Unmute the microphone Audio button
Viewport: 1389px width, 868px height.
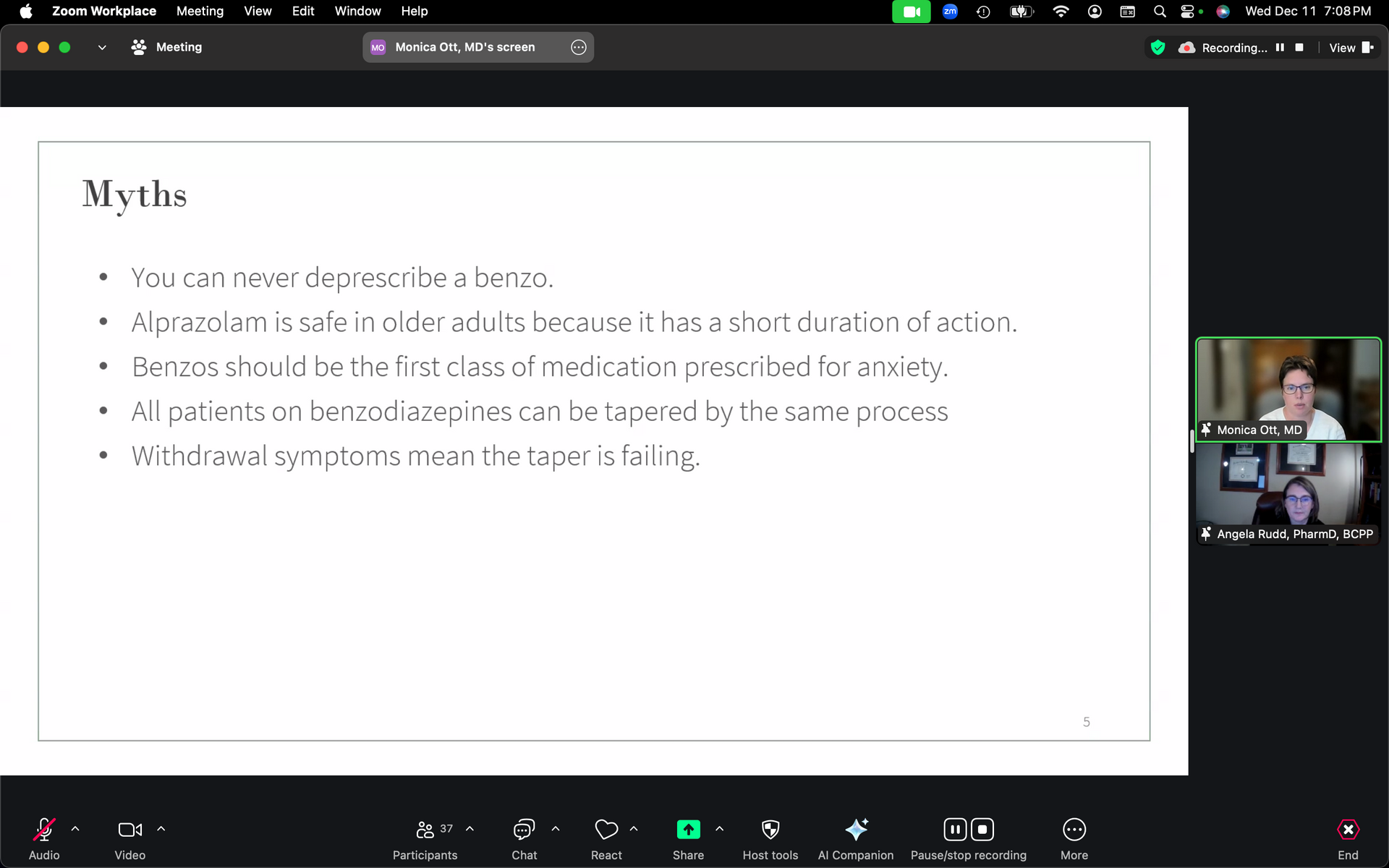pyautogui.click(x=44, y=830)
